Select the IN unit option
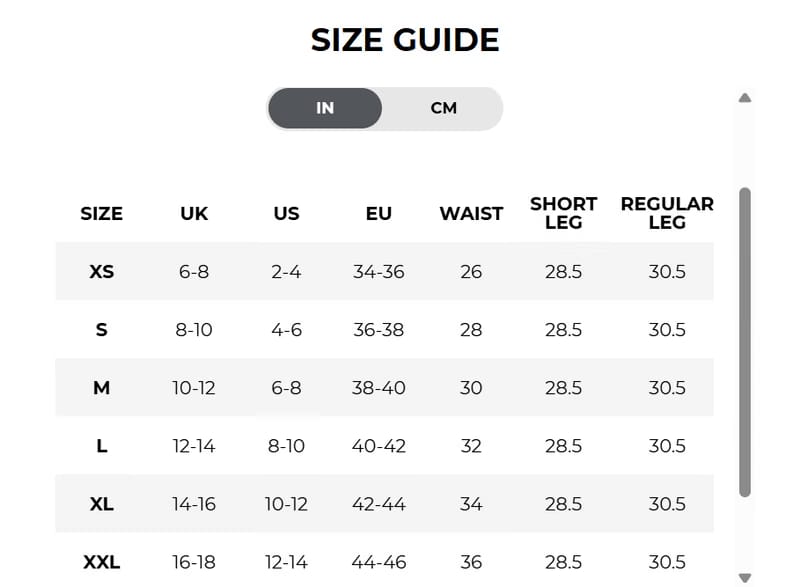This screenshot has height=587, width=800. pyautogui.click(x=325, y=108)
